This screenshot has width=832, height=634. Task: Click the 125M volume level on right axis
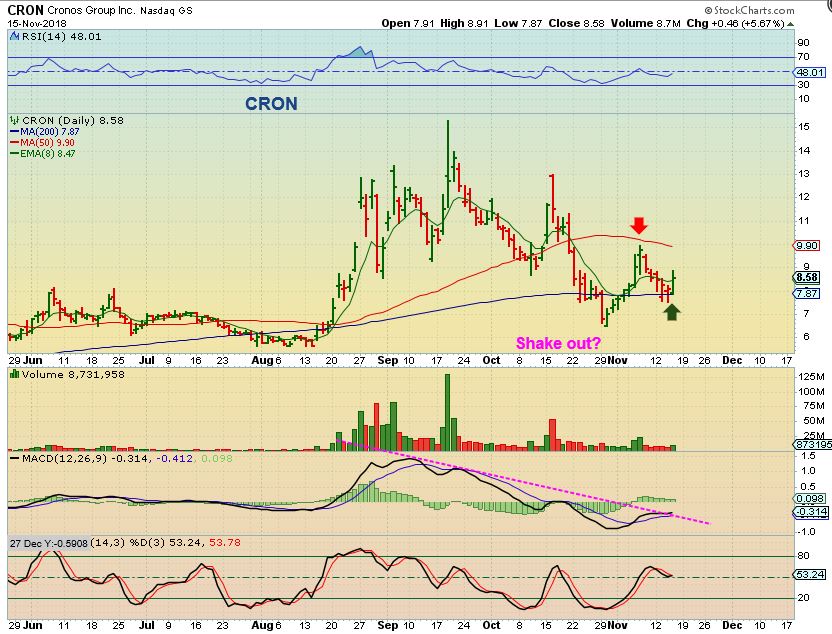tap(812, 377)
